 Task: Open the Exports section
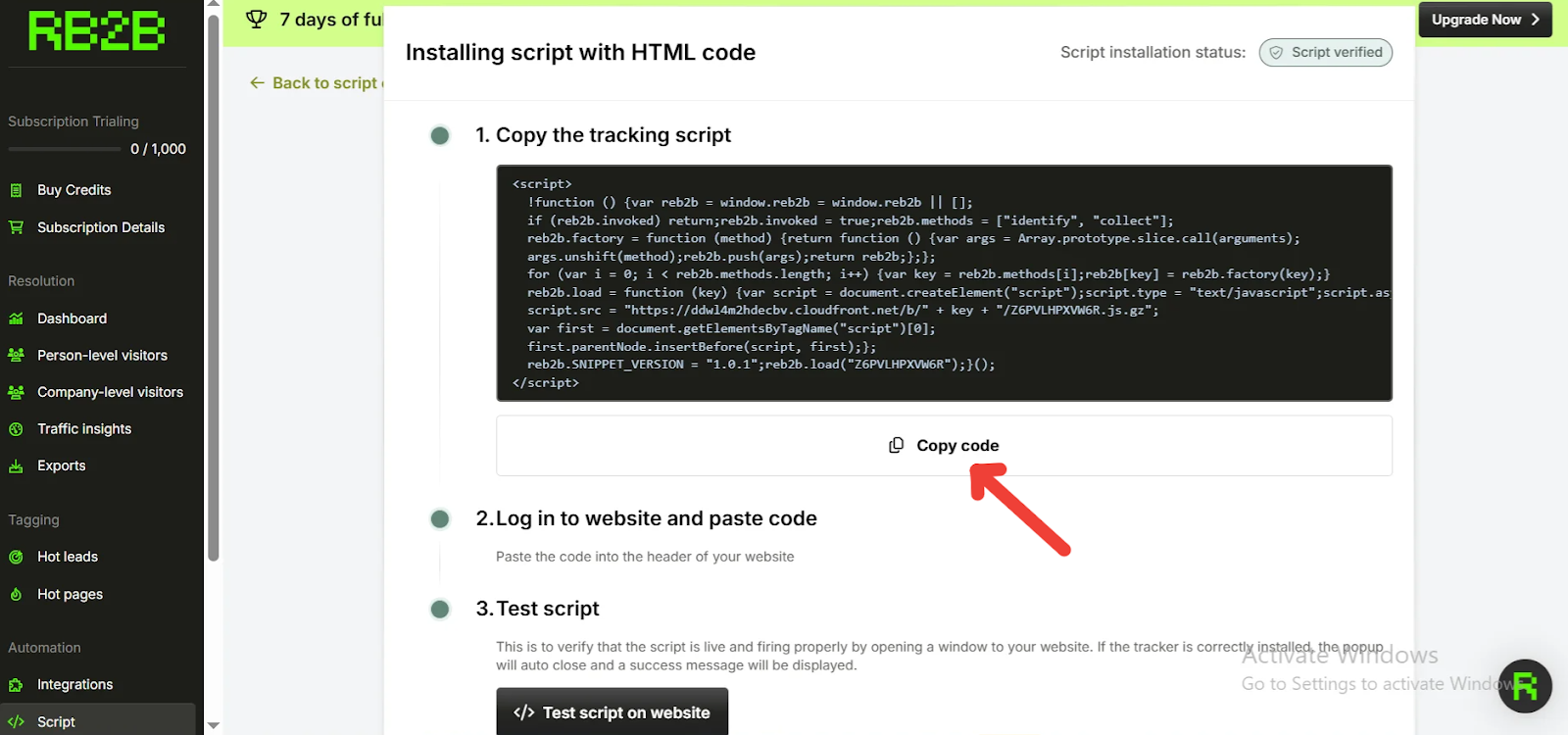point(61,466)
